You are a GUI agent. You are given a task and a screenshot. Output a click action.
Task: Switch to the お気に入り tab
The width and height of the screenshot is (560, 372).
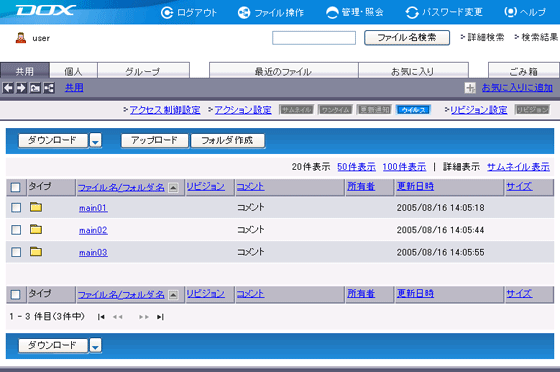point(413,71)
